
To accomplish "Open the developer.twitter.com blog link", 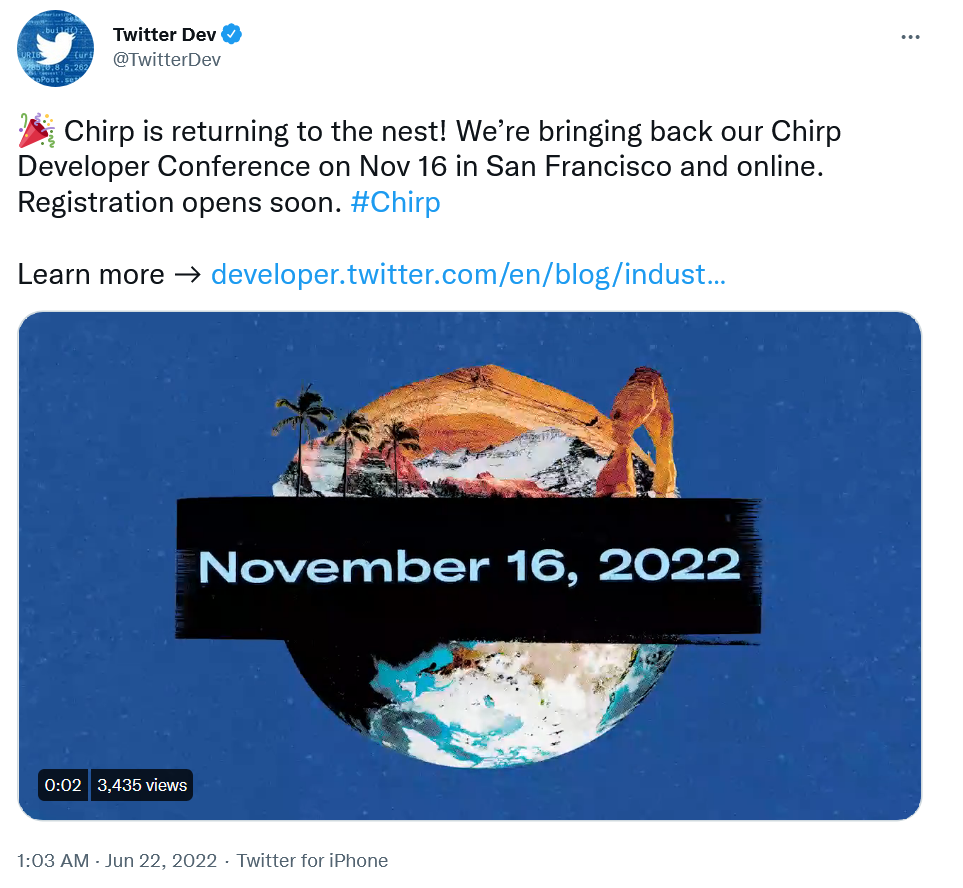I will coord(468,274).
